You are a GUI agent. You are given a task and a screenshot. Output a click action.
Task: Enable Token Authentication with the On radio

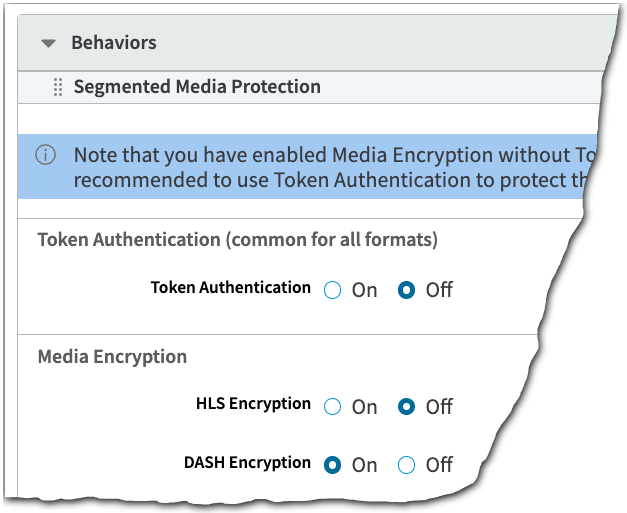(x=334, y=290)
